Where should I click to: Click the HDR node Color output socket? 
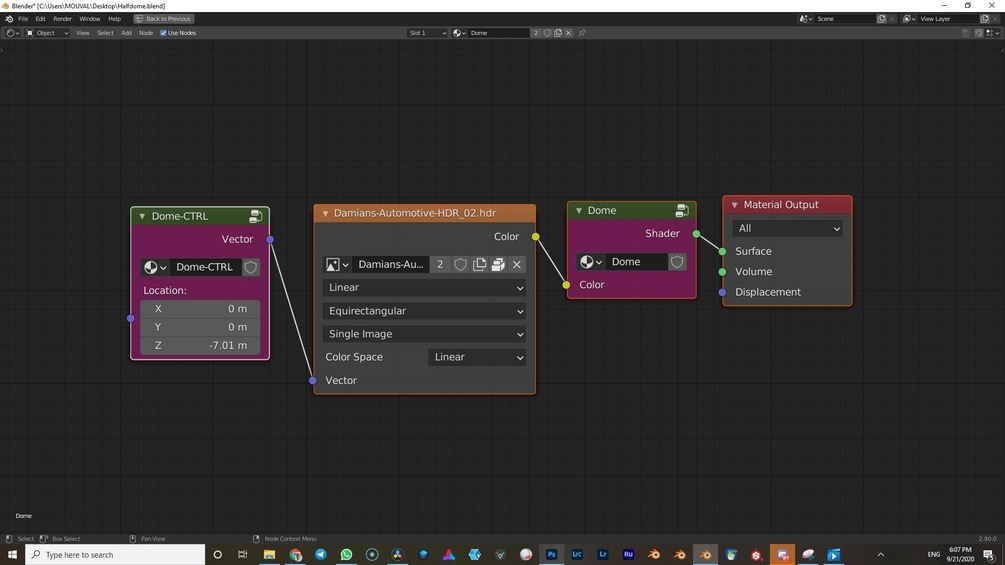[536, 237]
